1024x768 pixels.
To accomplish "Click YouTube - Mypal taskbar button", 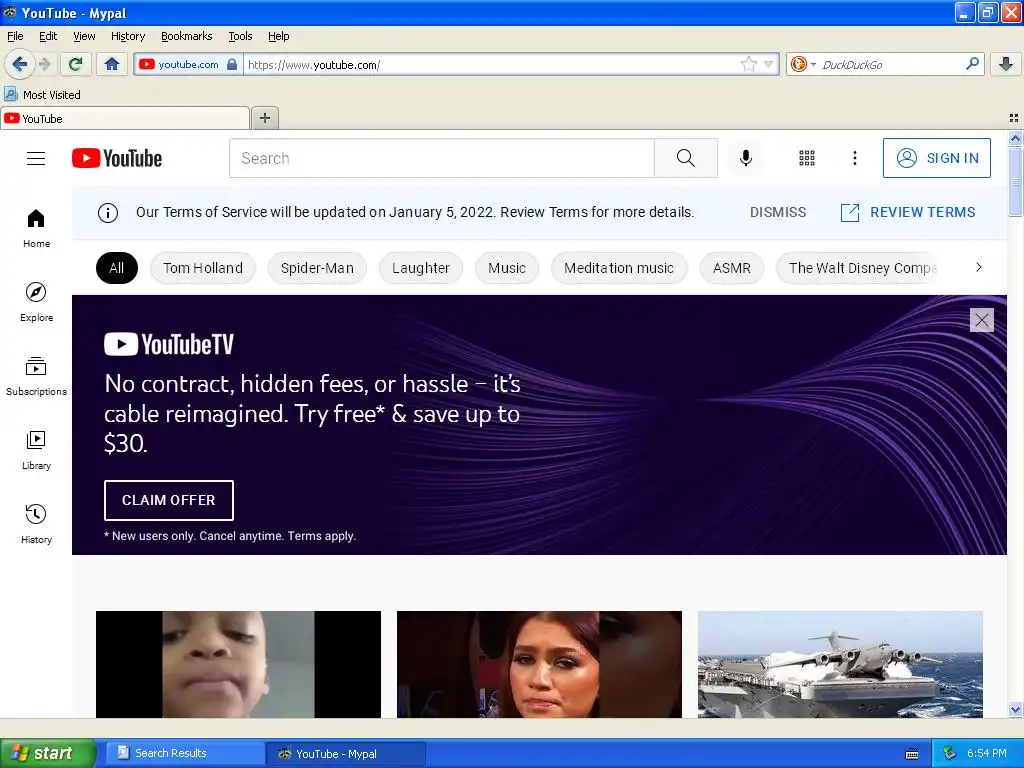I will pyautogui.click(x=346, y=754).
